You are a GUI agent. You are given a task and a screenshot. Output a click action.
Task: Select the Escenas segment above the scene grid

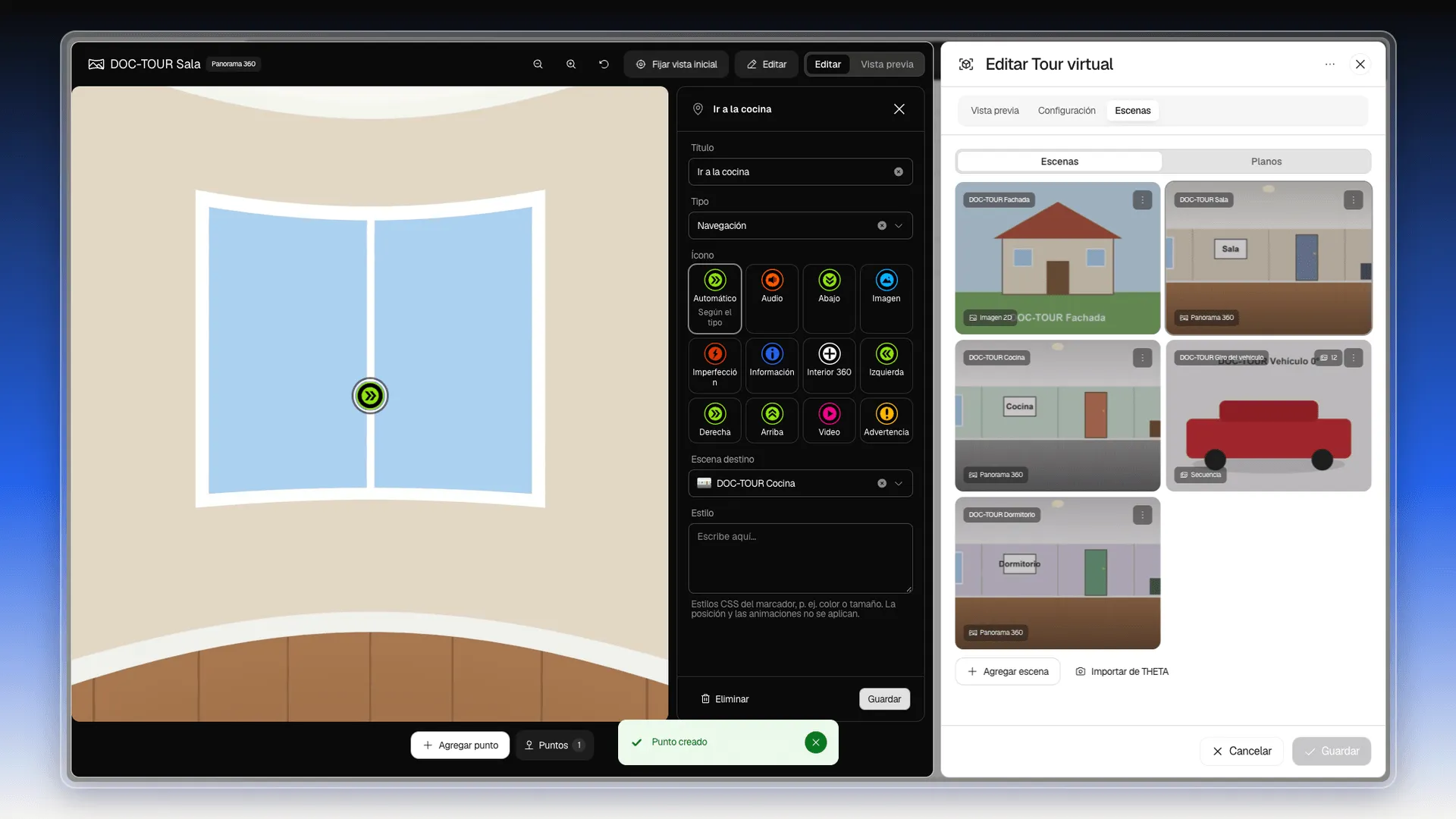[1059, 162]
